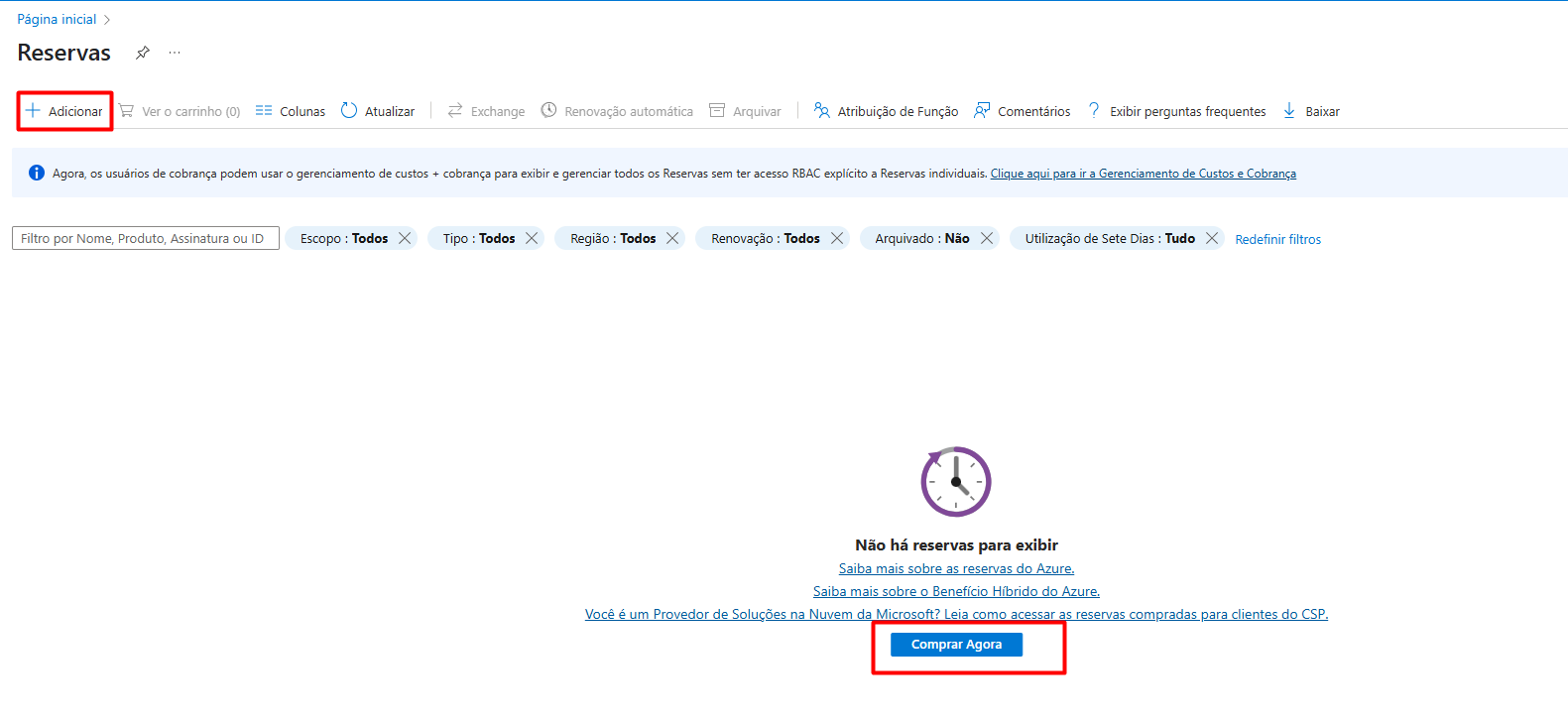Open Comentários feedback panel
Screen dimensions: 1568x723
1023,111
